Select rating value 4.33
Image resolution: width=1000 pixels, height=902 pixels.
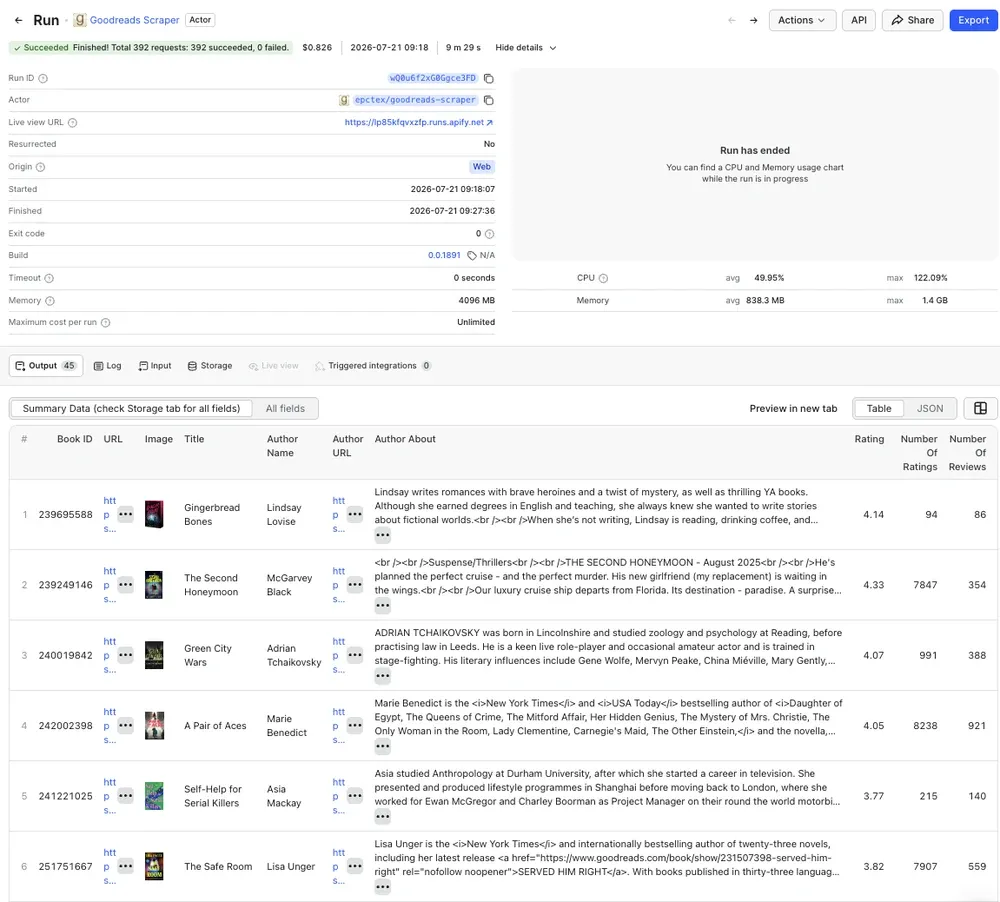click(x=873, y=585)
